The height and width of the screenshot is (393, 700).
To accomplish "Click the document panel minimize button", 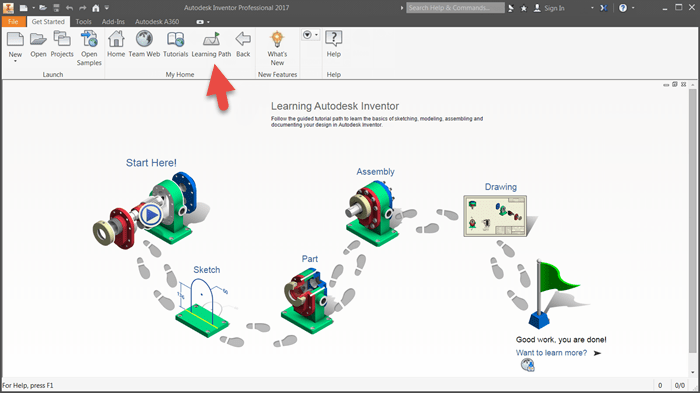I will point(666,84).
